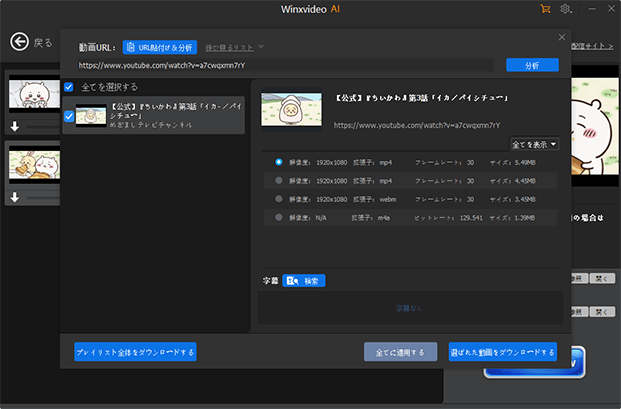Click the video URL input field

[x=285, y=65]
